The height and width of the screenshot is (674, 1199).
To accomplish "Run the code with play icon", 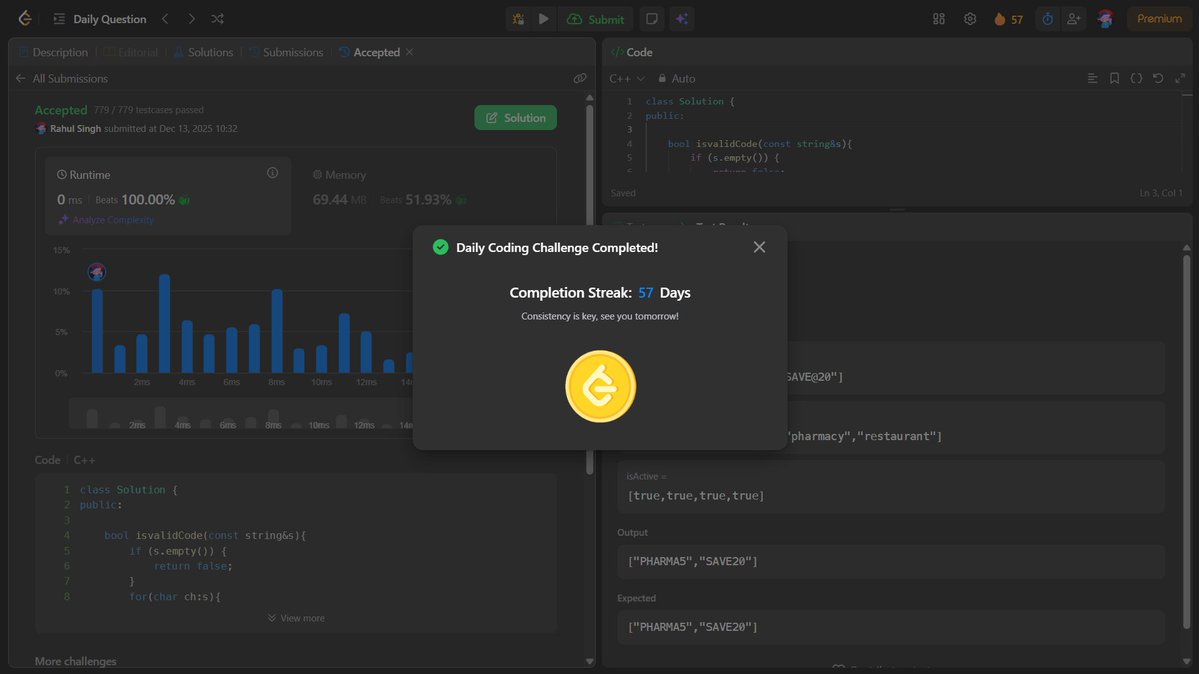I will (x=544, y=19).
